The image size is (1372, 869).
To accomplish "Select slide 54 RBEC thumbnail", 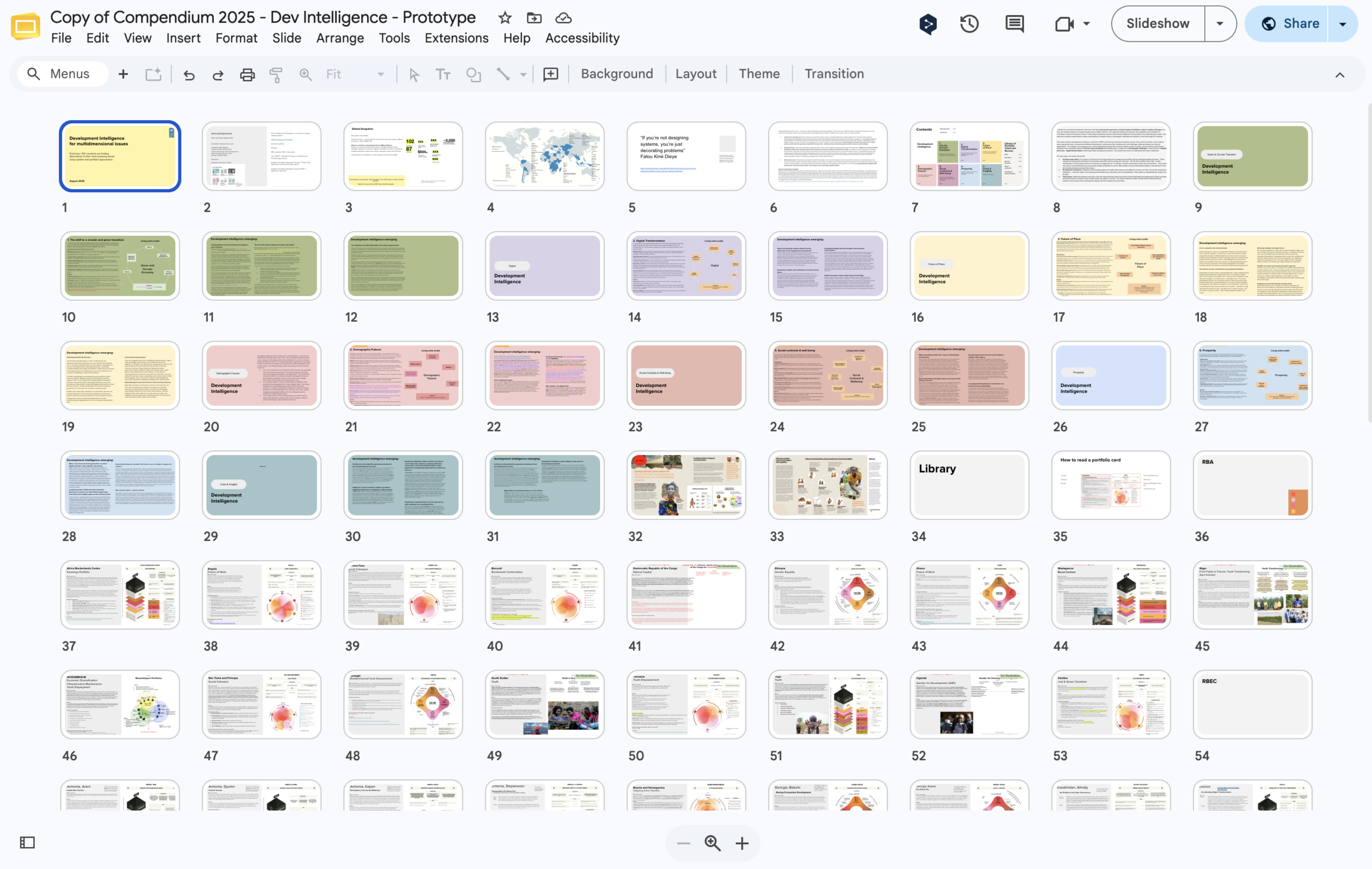I will pos(1252,704).
